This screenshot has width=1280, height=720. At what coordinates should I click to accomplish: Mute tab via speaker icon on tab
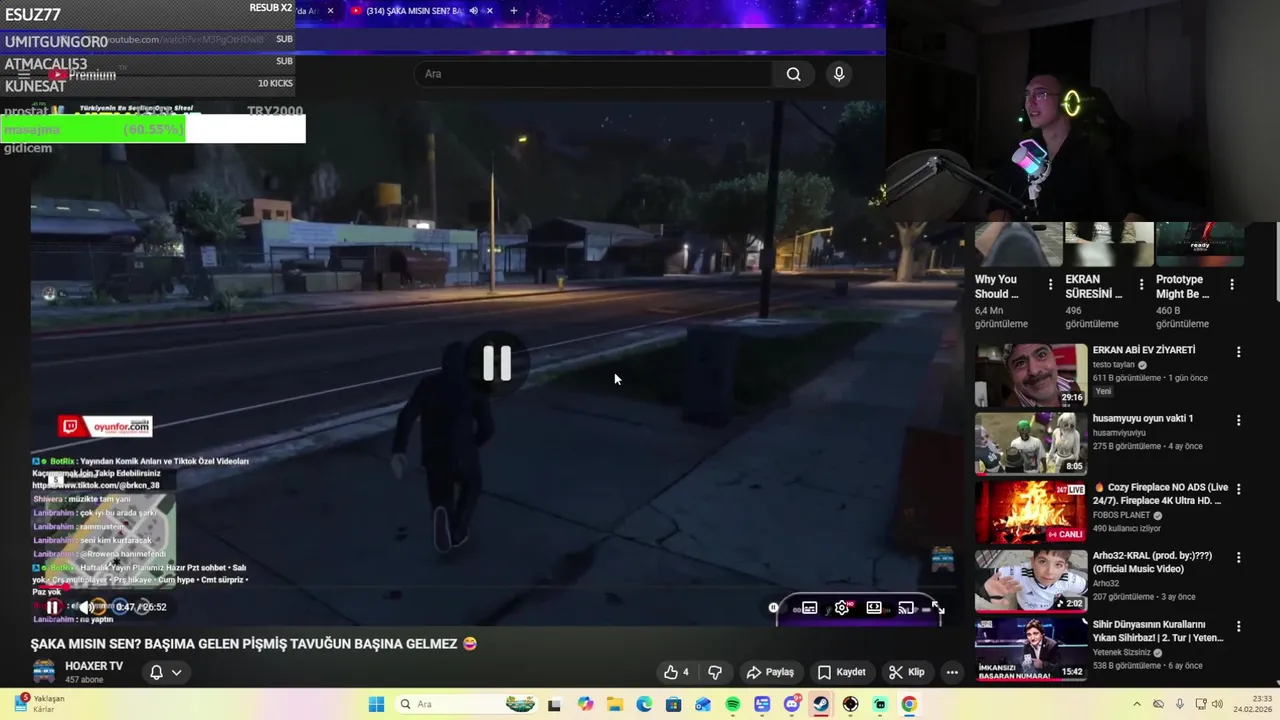pos(473,11)
